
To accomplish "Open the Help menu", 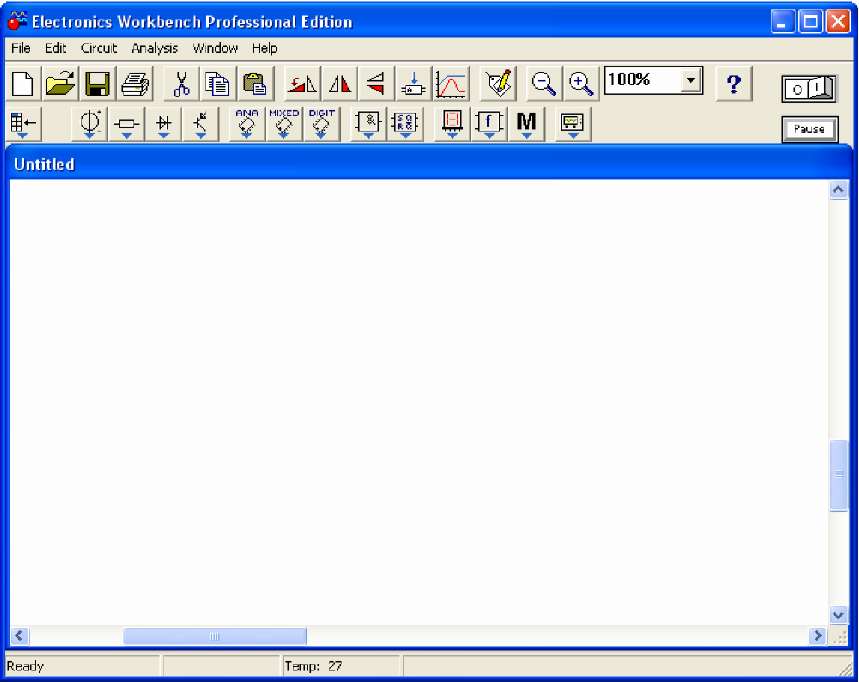I will 265,48.
